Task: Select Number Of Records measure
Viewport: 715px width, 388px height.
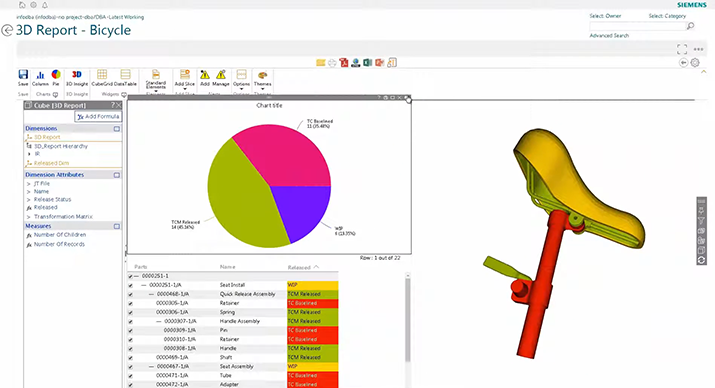Action: pyautogui.click(x=59, y=244)
